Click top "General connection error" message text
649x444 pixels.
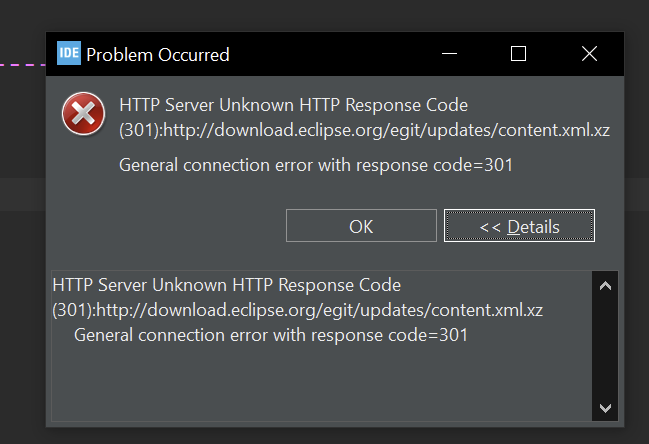click(315, 165)
